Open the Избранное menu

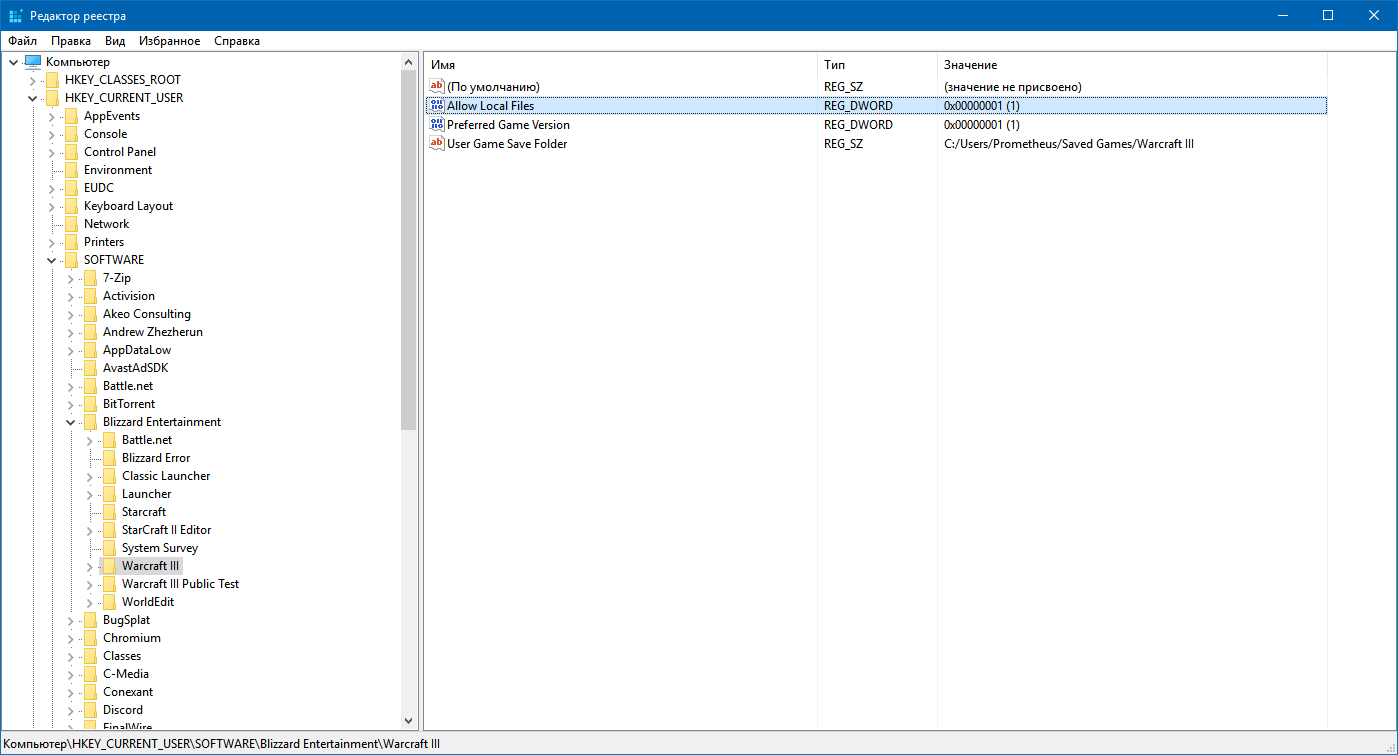click(x=170, y=41)
